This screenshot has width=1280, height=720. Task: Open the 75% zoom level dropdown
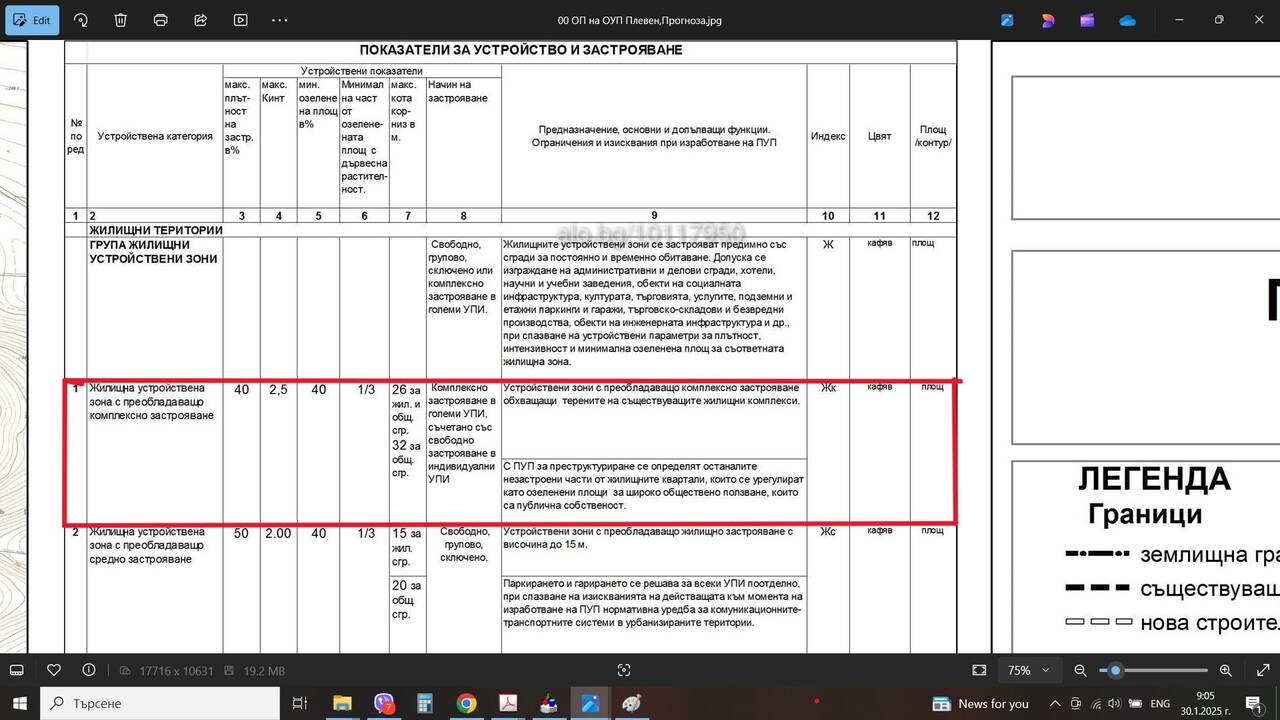[x=1029, y=670]
